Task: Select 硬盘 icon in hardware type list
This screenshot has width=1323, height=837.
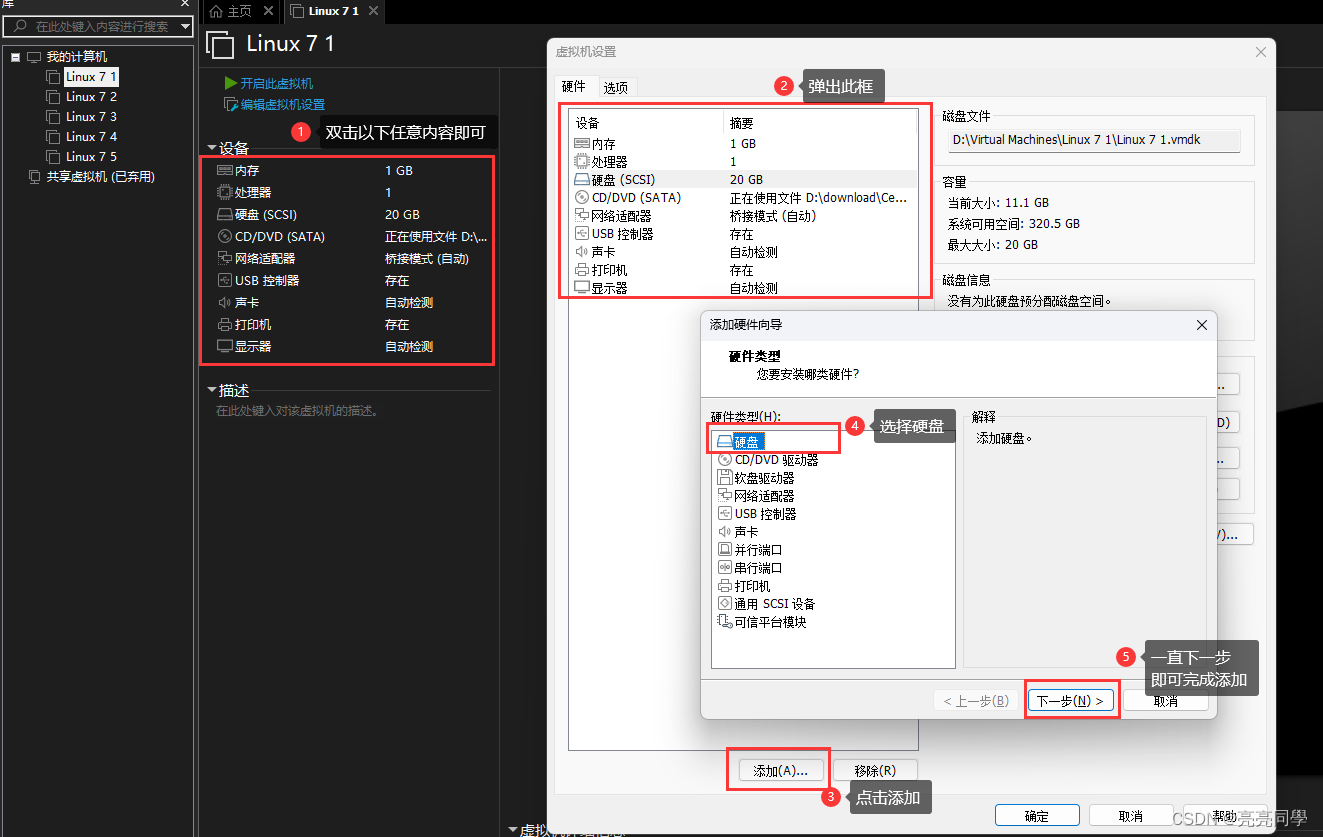Action: pyautogui.click(x=725, y=442)
